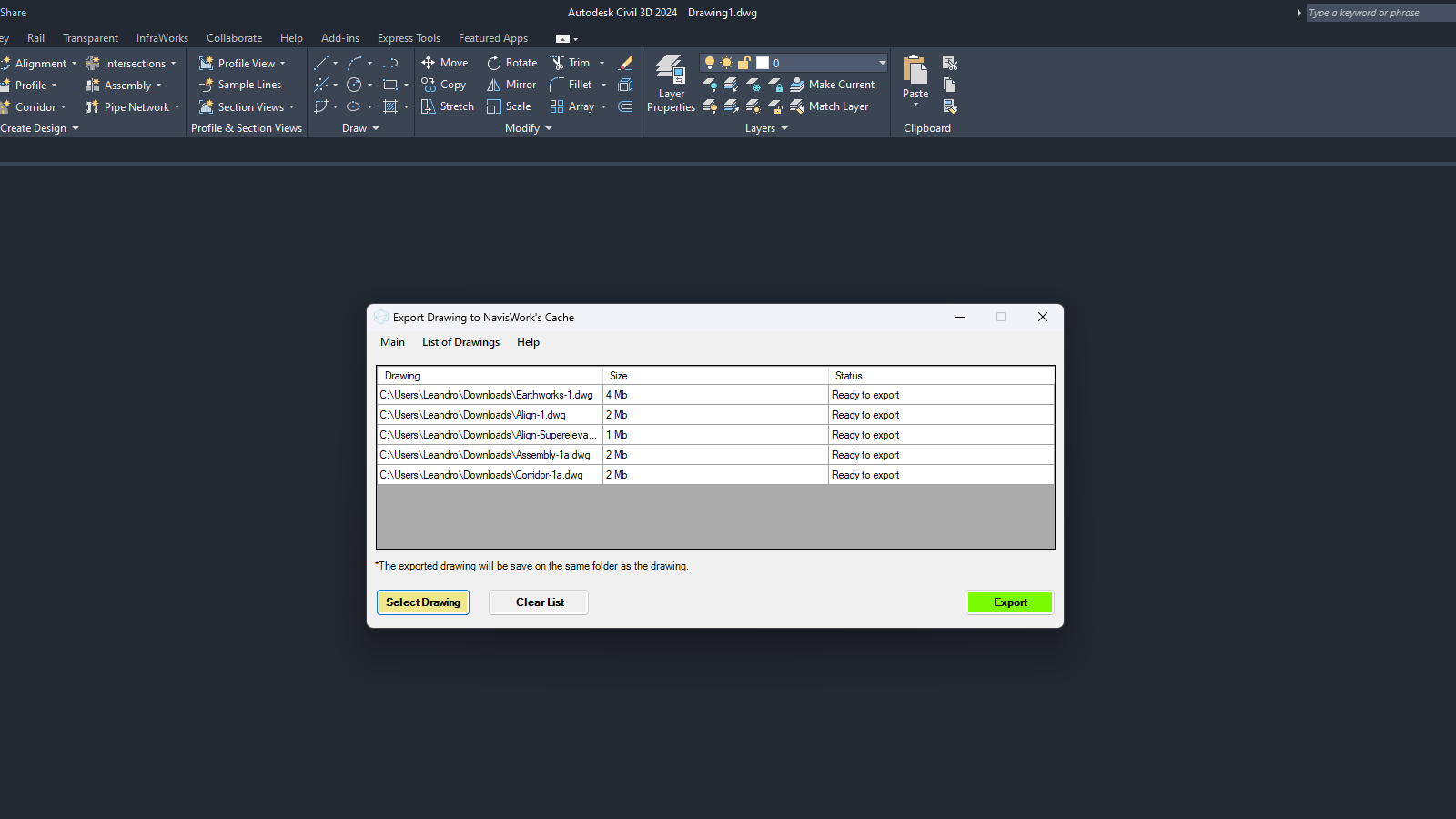Open the Section Views dropdown
The width and height of the screenshot is (1456, 819).
(x=291, y=107)
